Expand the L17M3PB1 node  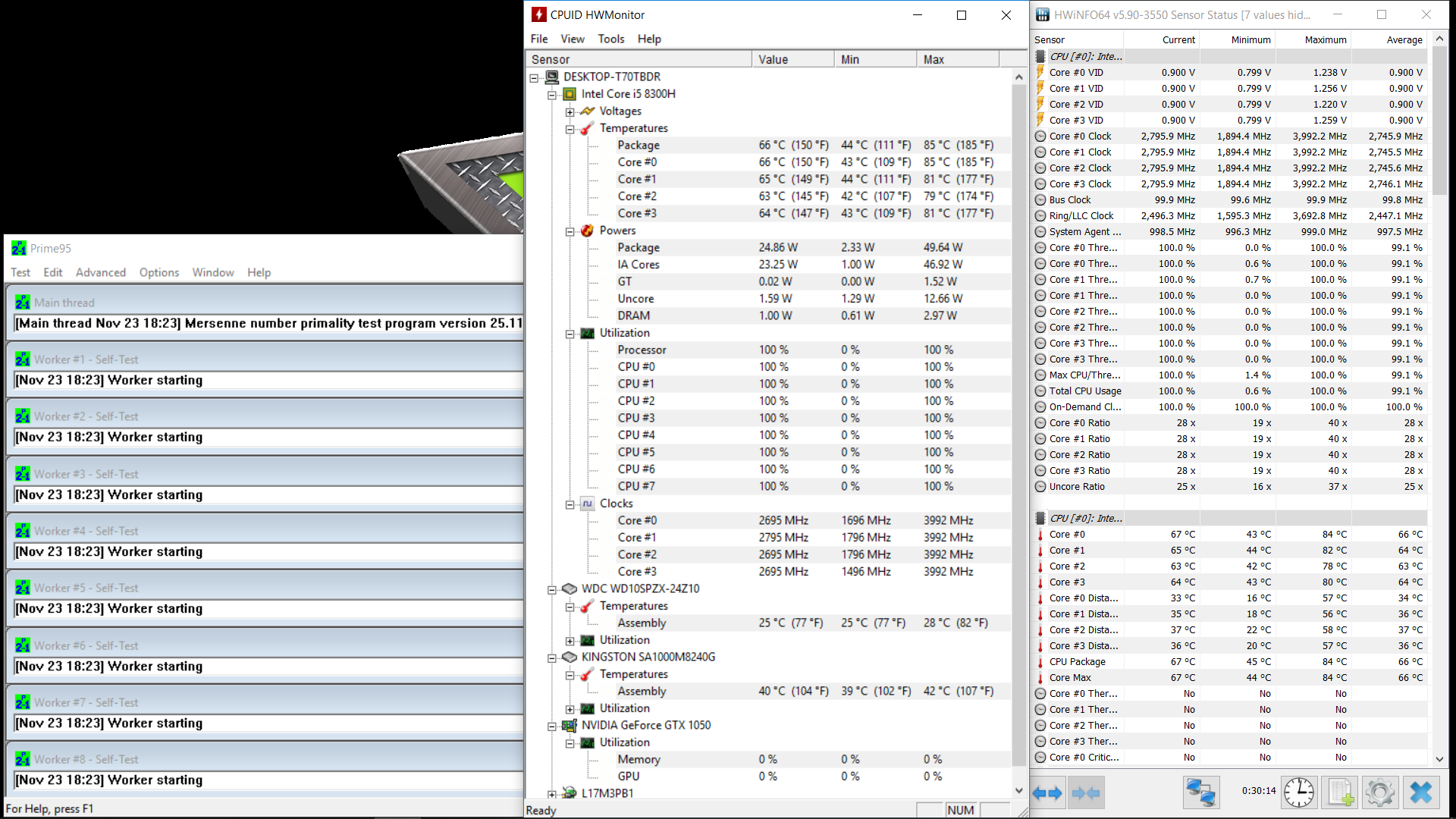pyautogui.click(x=552, y=794)
